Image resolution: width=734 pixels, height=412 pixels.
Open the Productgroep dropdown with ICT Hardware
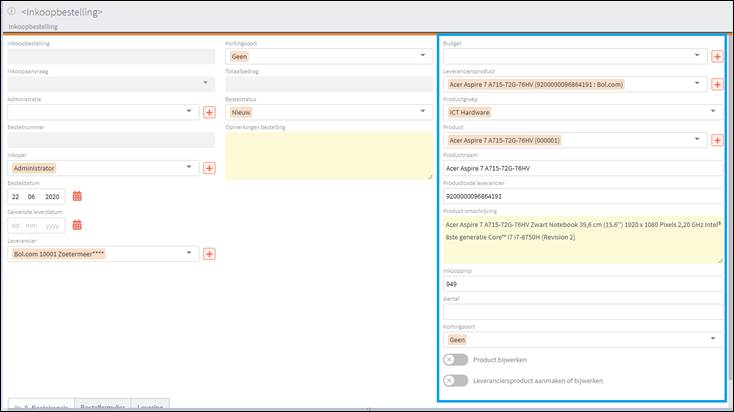[x=582, y=112]
